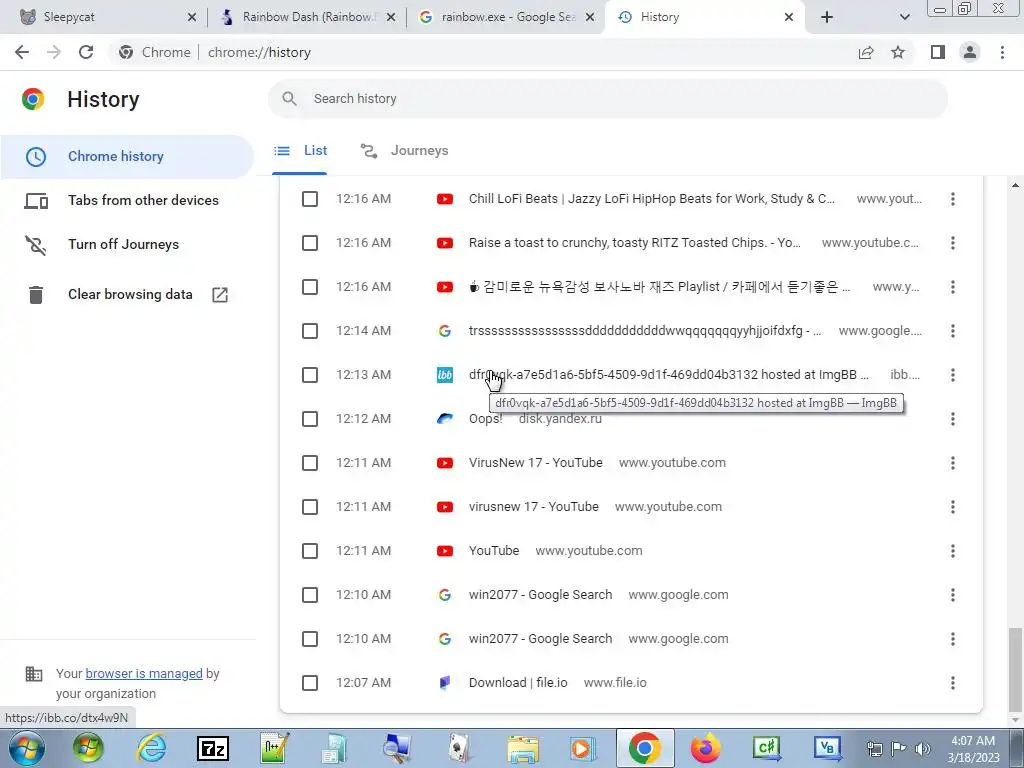Check the Download file.io entry checkbox
Image resolution: width=1024 pixels, height=768 pixels.
click(x=310, y=683)
